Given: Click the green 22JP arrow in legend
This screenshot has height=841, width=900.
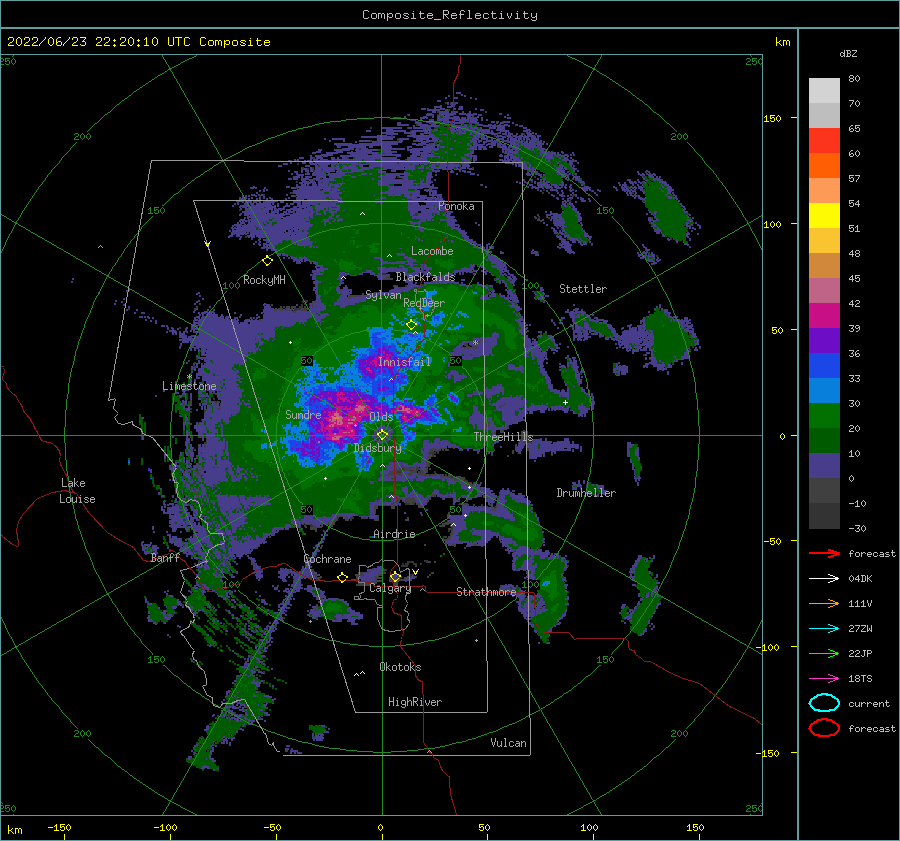Looking at the screenshot, I should click(x=824, y=653).
